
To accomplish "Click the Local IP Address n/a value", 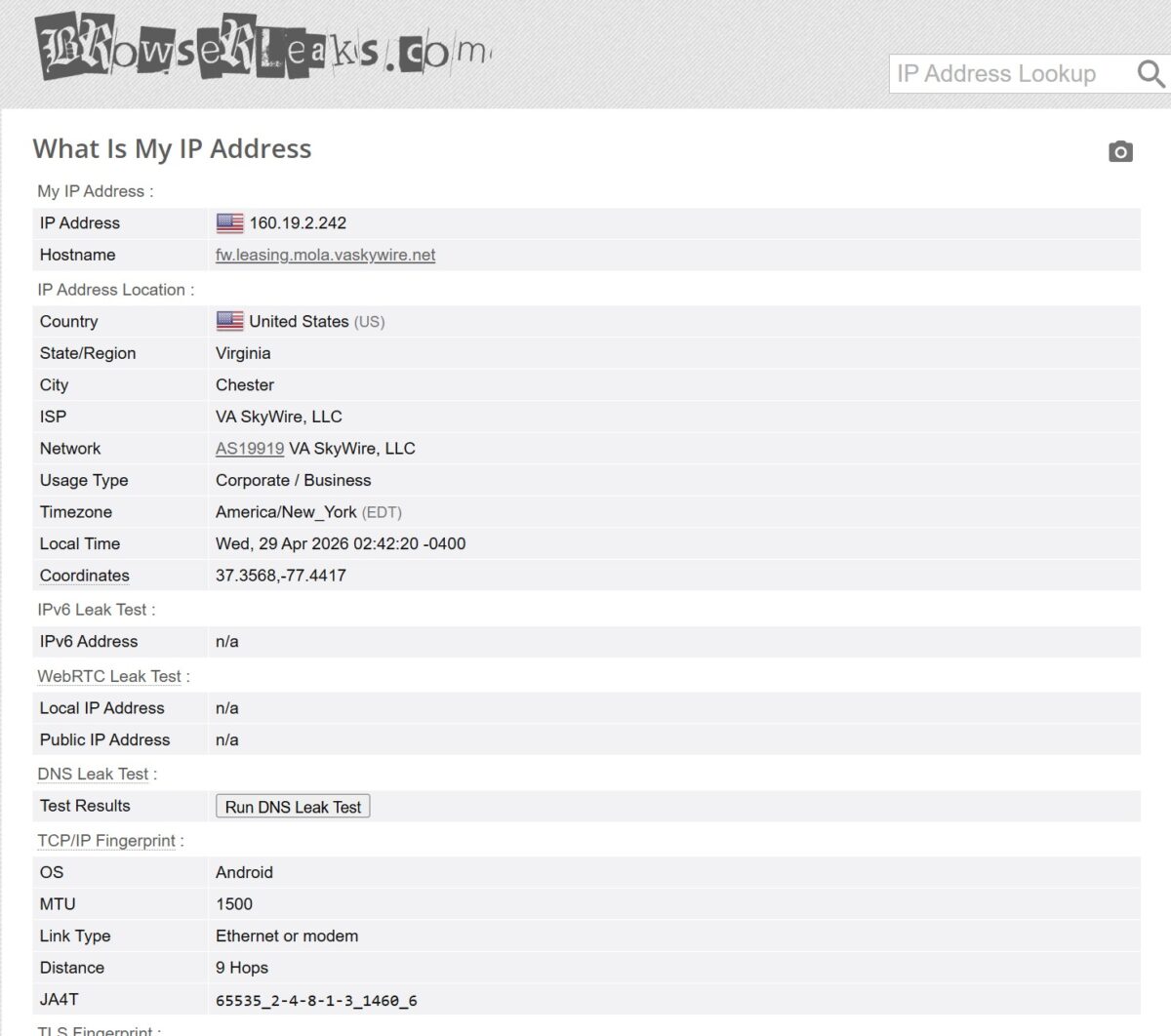I will (227, 708).
